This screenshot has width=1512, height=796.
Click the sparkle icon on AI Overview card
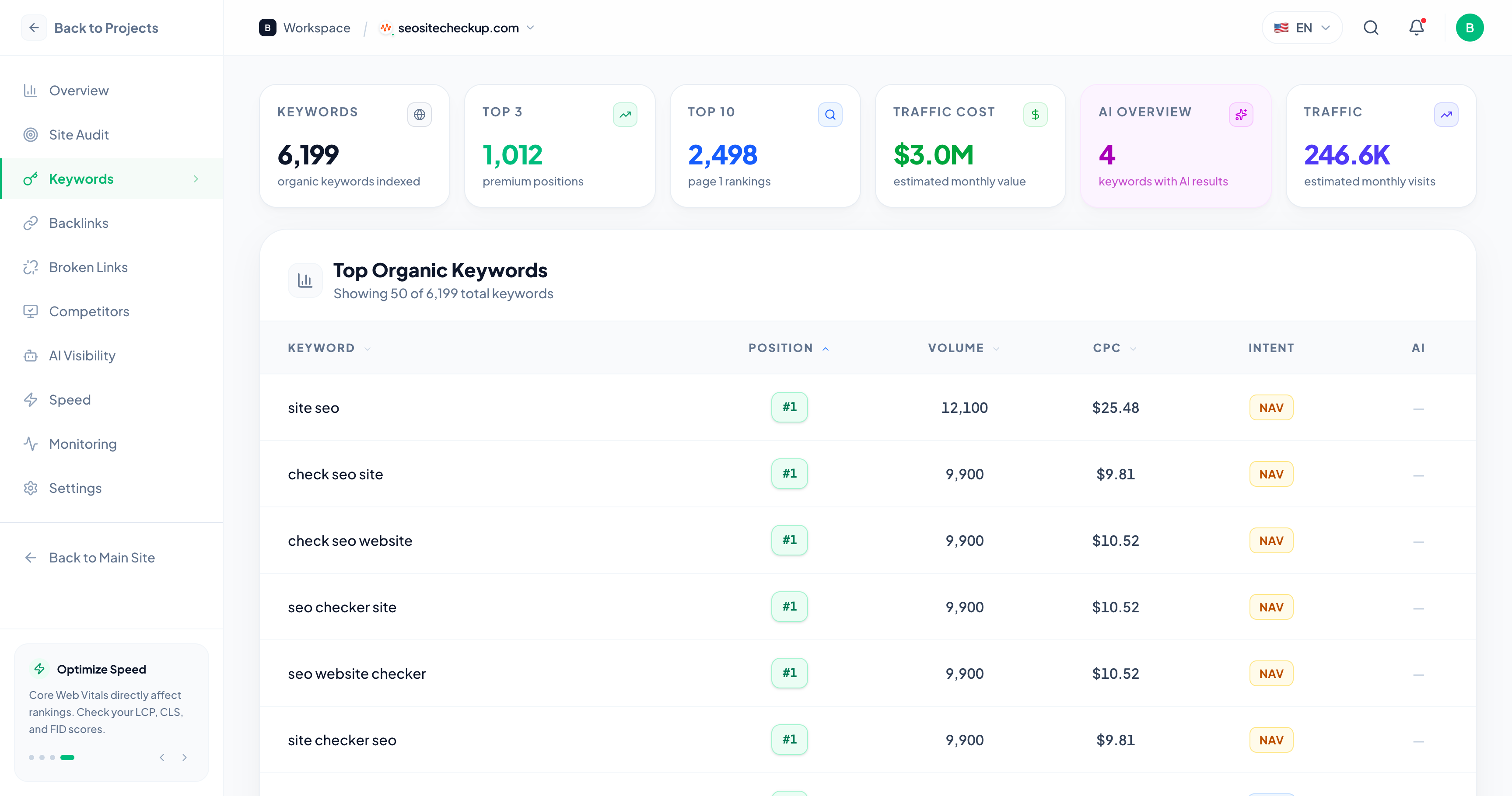click(x=1241, y=115)
